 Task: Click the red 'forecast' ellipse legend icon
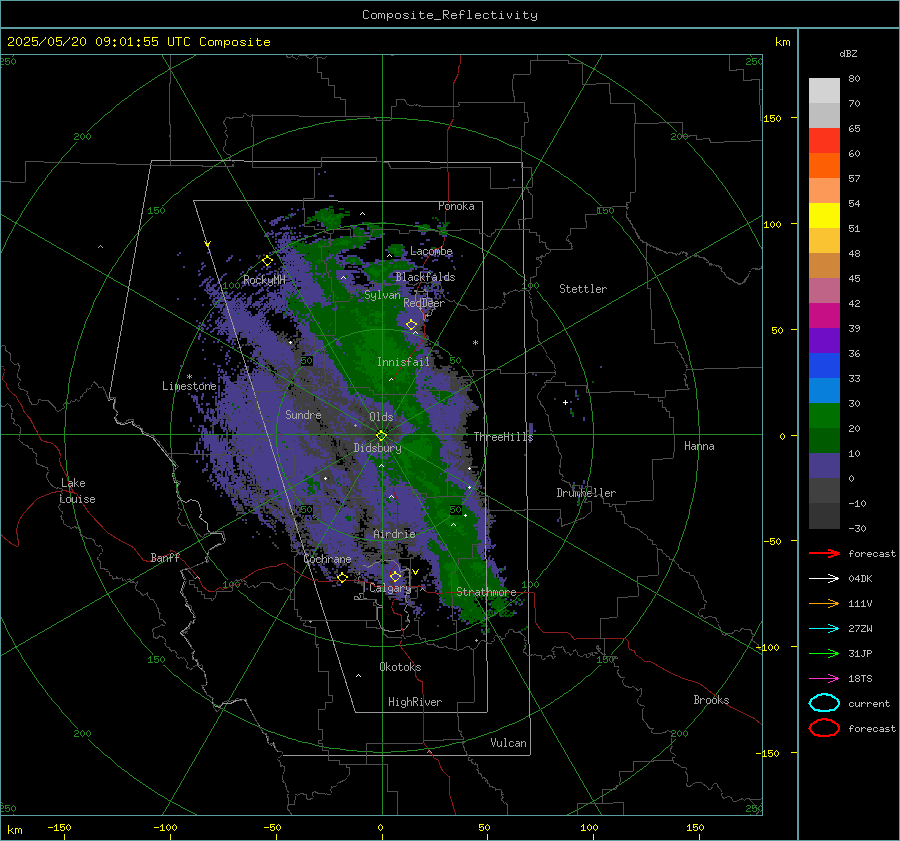824,728
